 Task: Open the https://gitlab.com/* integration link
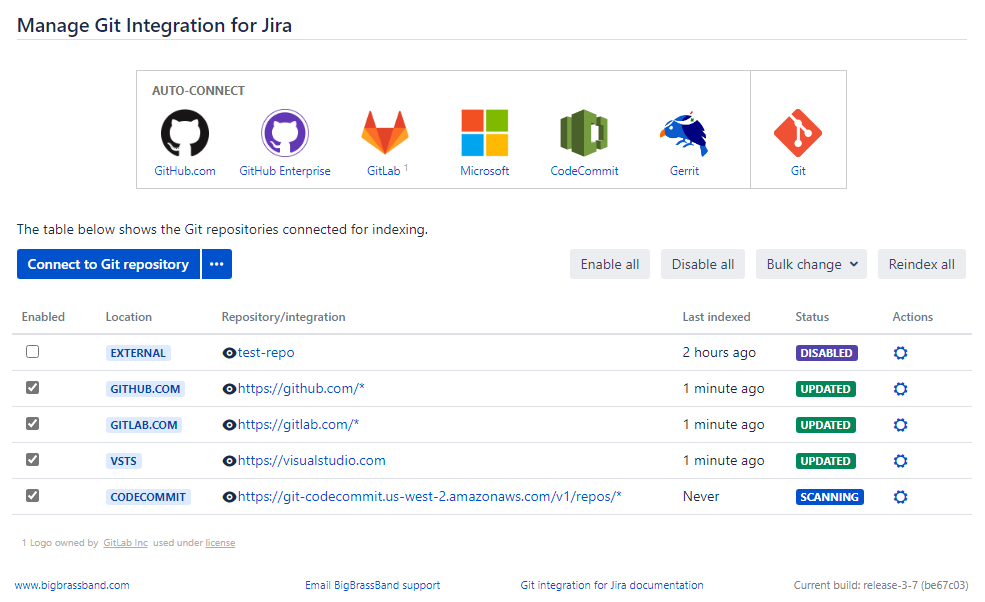click(298, 424)
